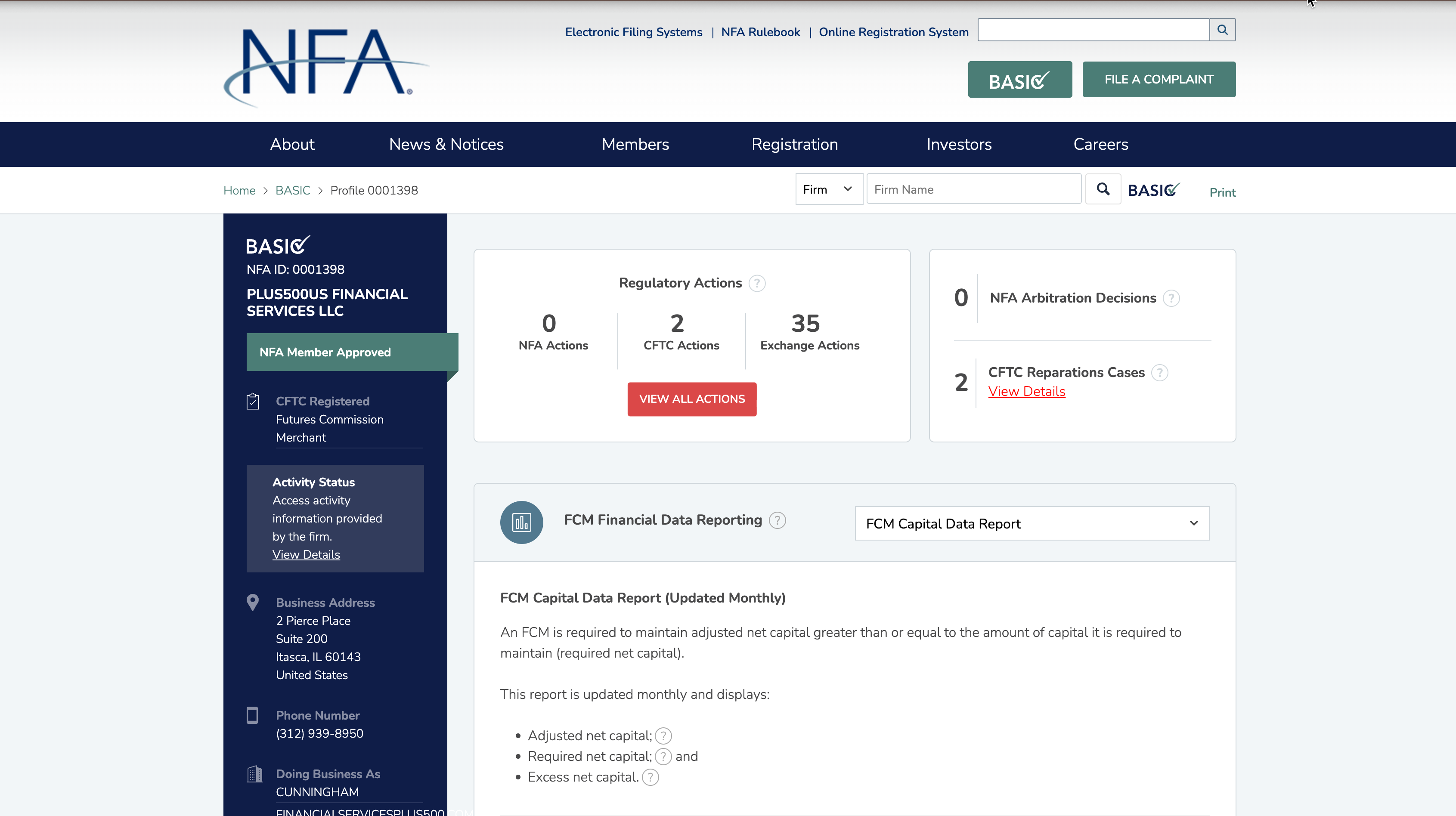
Task: Click CFTC Reparations Cases help icon
Action: coord(1159,372)
